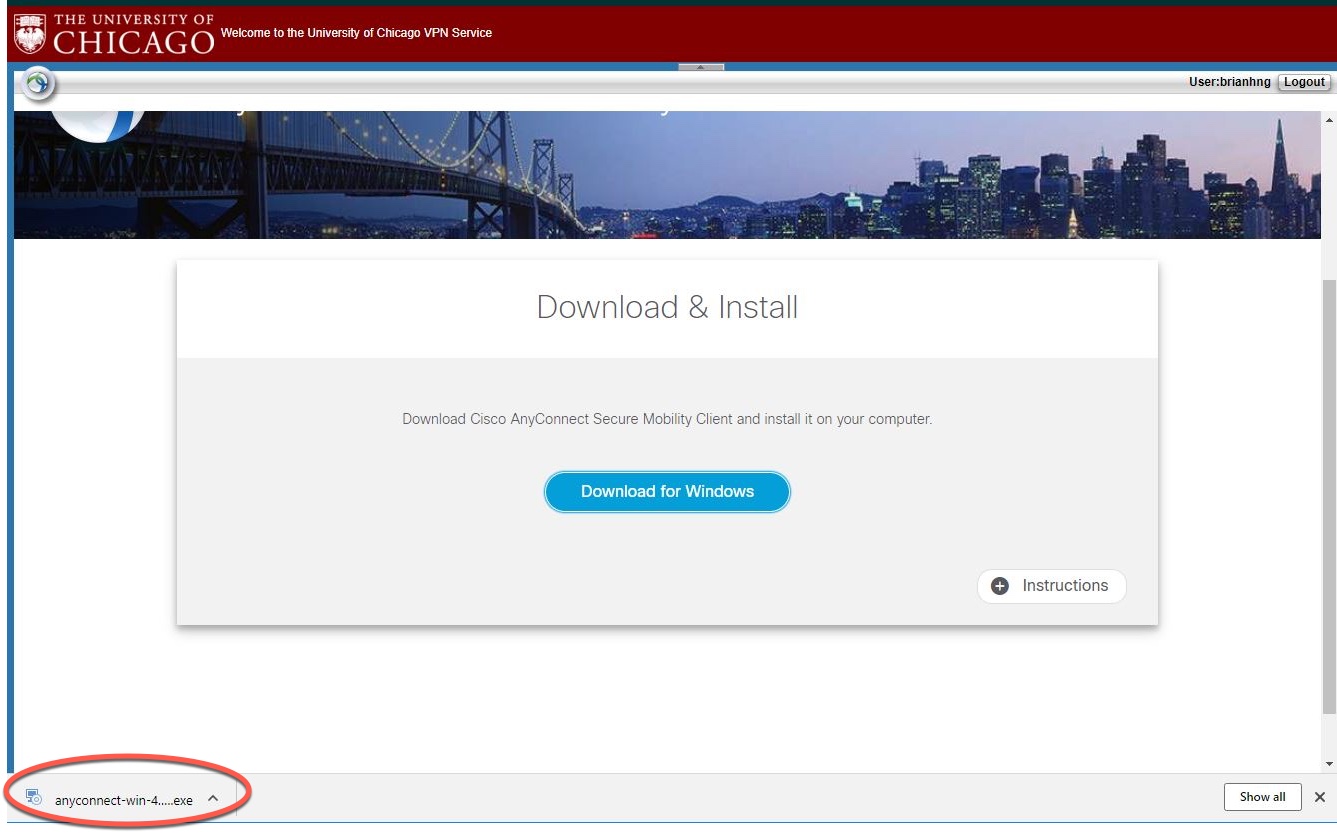Click the AnyConnect download description text
1337x833 pixels.
click(x=667, y=419)
